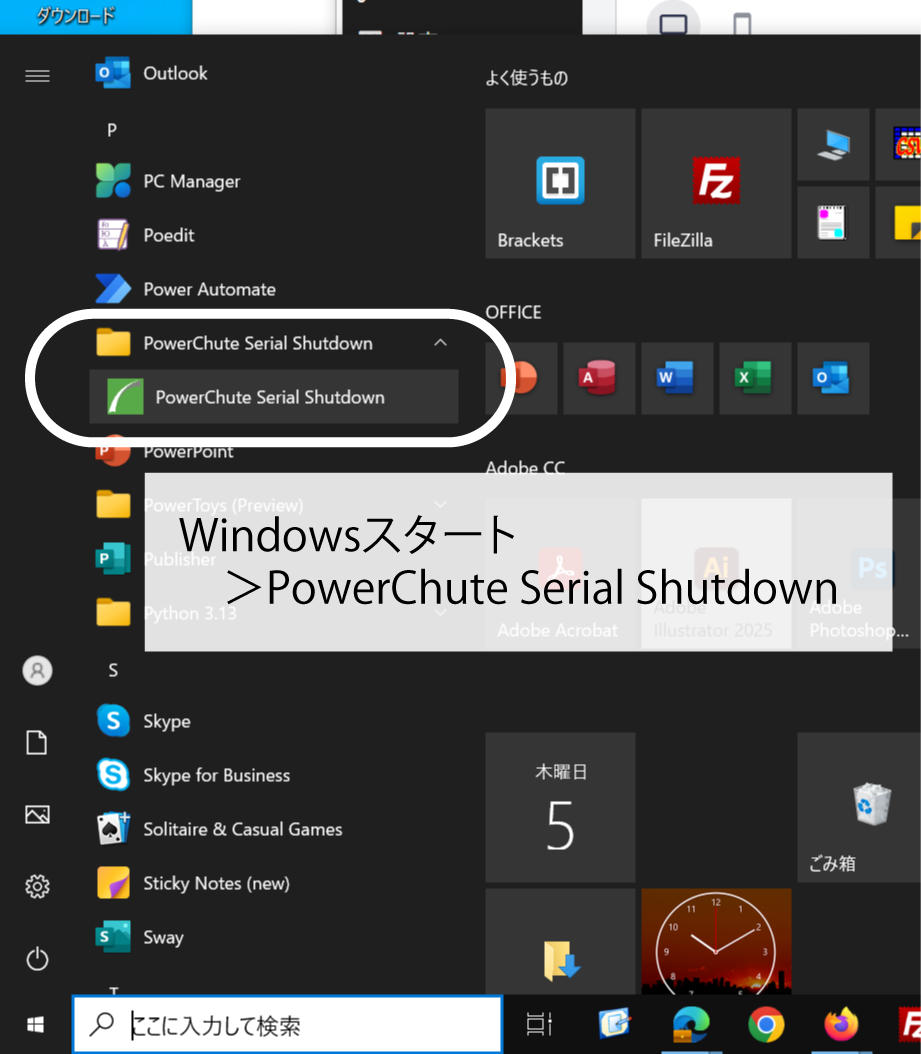The image size is (921, 1054).
Task: Click the ここに入力して検索 search box
Action: [x=288, y=1024]
